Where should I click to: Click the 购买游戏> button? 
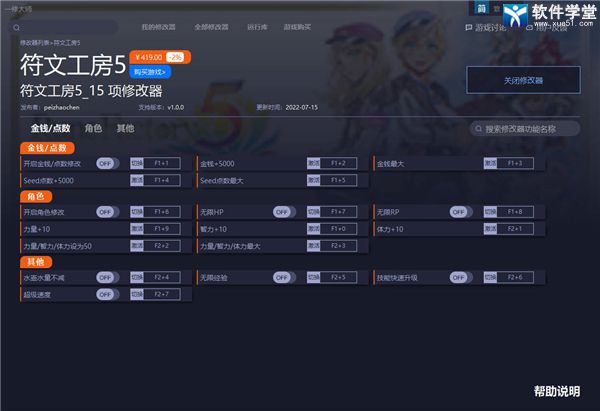[150, 72]
